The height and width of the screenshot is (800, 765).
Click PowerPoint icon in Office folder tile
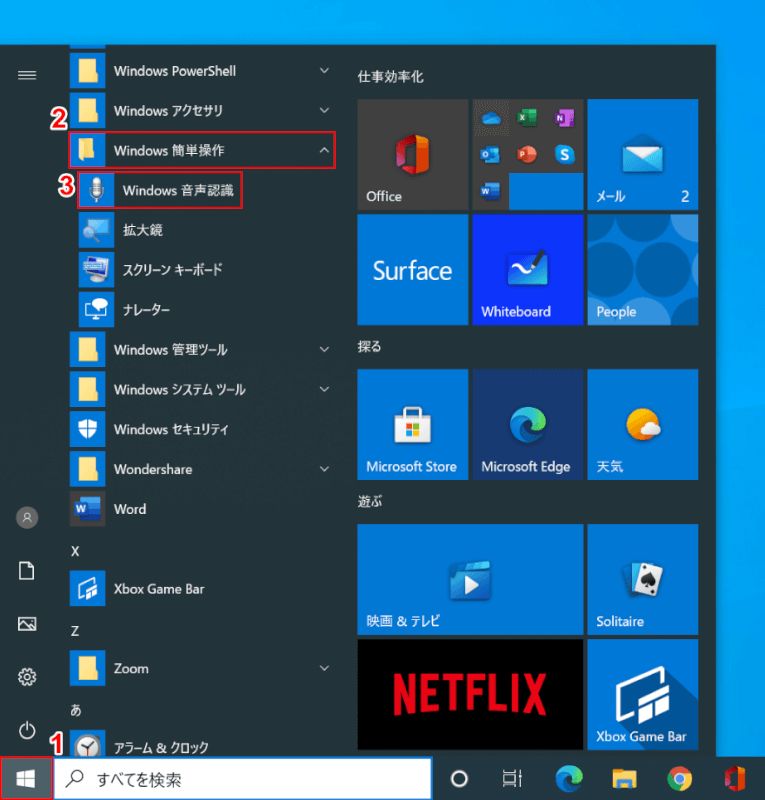pos(527,154)
